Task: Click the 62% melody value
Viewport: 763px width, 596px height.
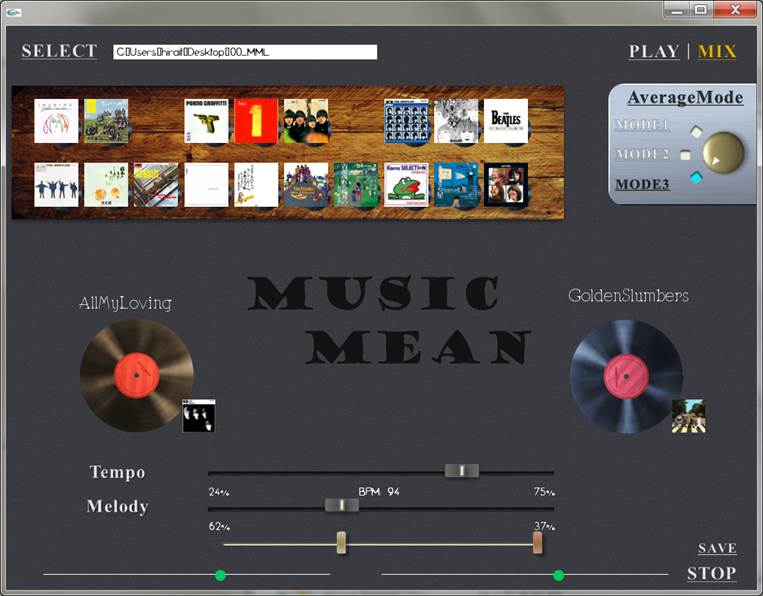Action: pyautogui.click(x=219, y=526)
